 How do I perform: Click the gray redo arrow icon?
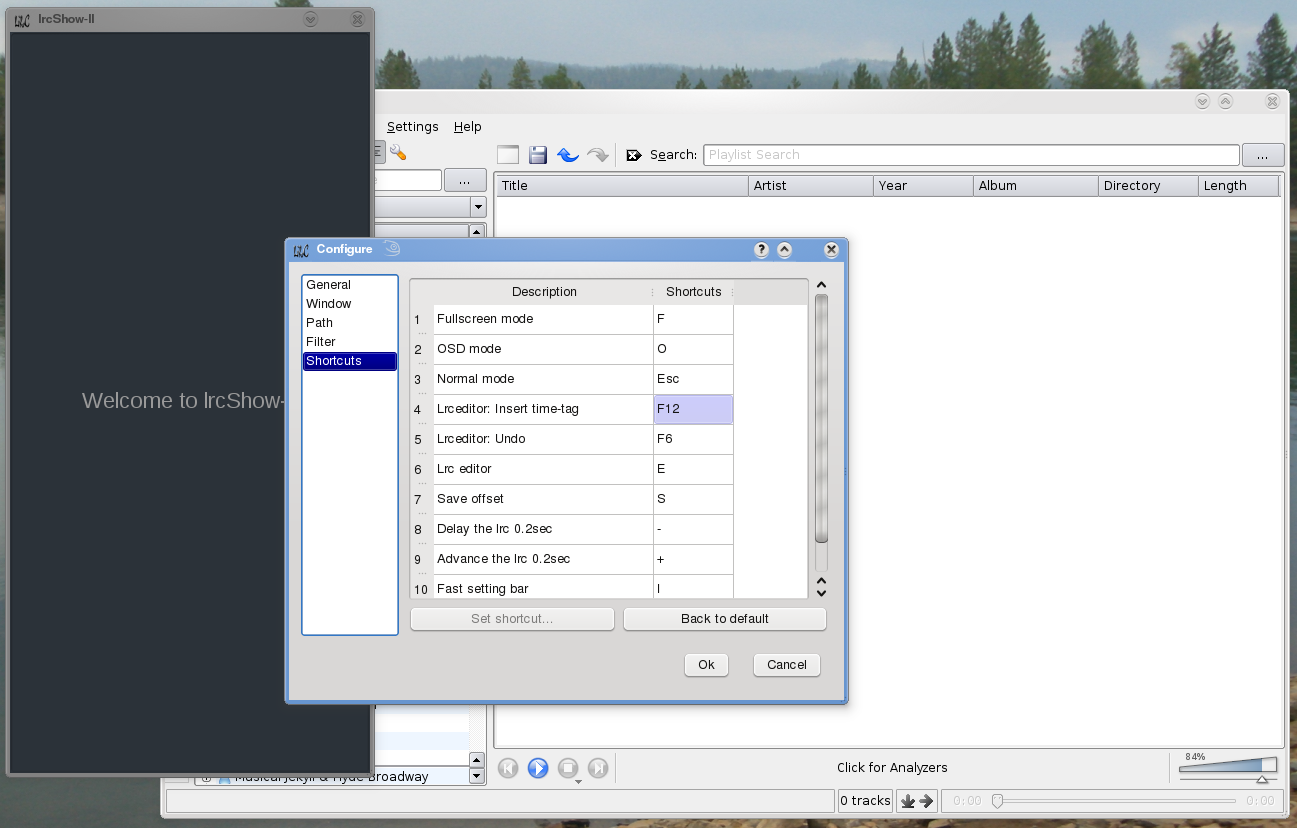click(x=598, y=155)
